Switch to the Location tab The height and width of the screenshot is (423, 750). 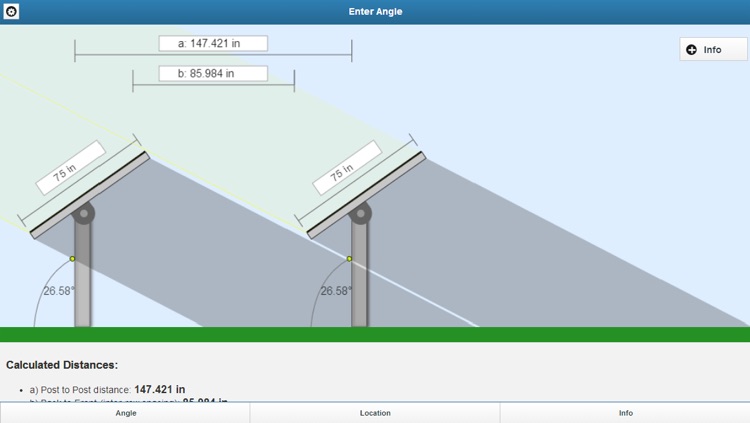pos(375,412)
